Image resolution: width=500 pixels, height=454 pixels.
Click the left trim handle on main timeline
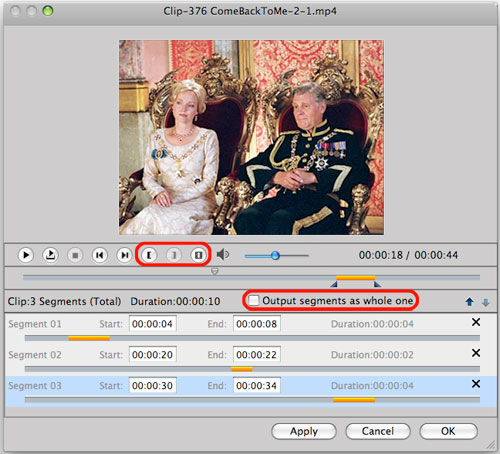click(334, 284)
